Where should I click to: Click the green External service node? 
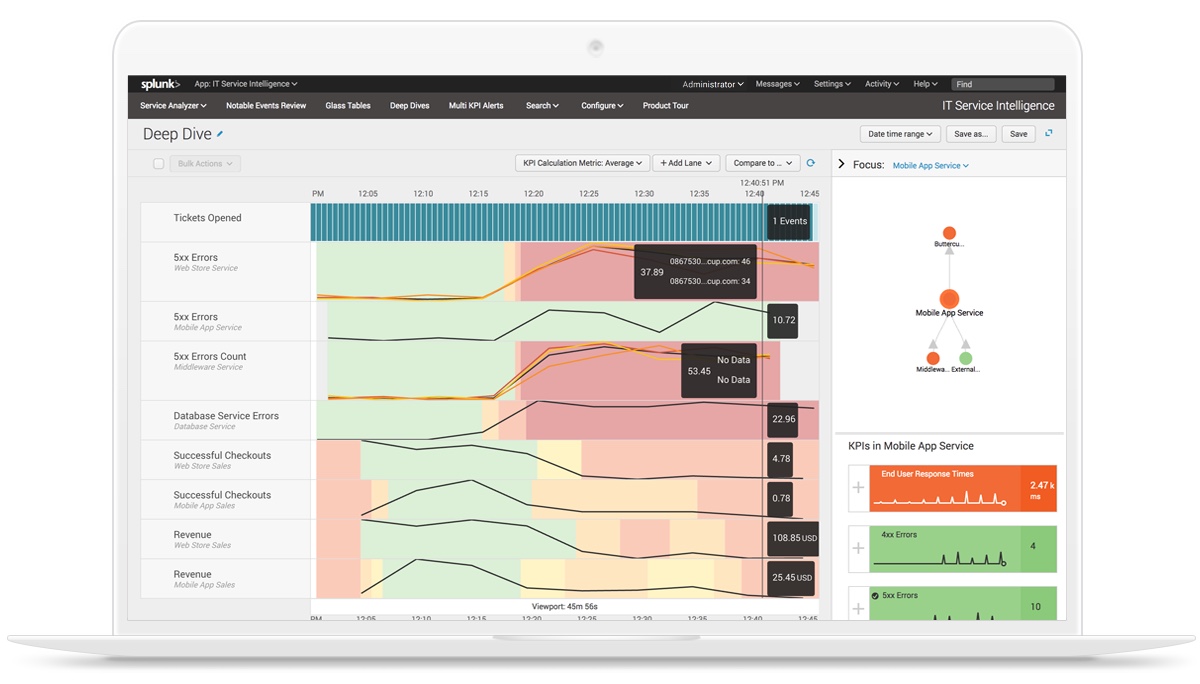point(965,357)
